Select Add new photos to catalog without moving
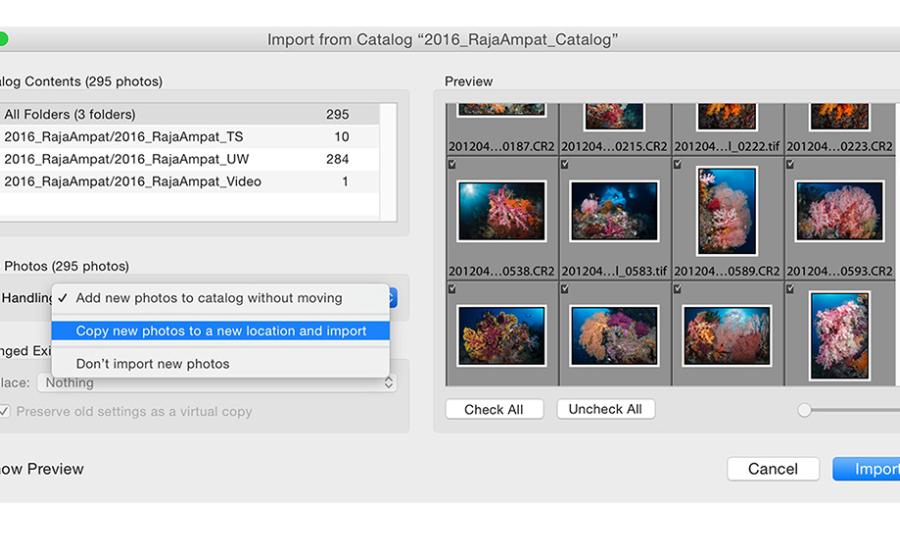The height and width of the screenshot is (560, 900). click(209, 298)
